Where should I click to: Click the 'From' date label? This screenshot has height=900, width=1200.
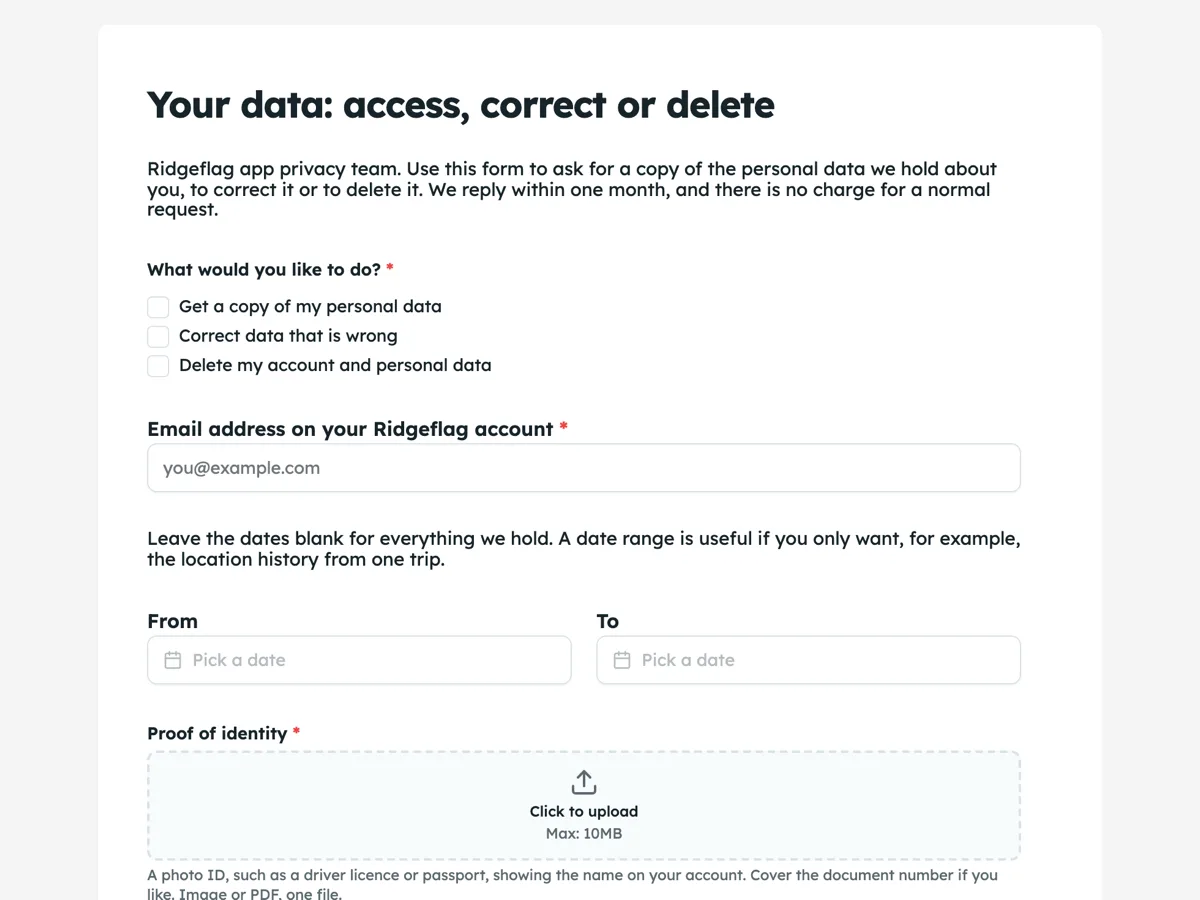point(172,621)
